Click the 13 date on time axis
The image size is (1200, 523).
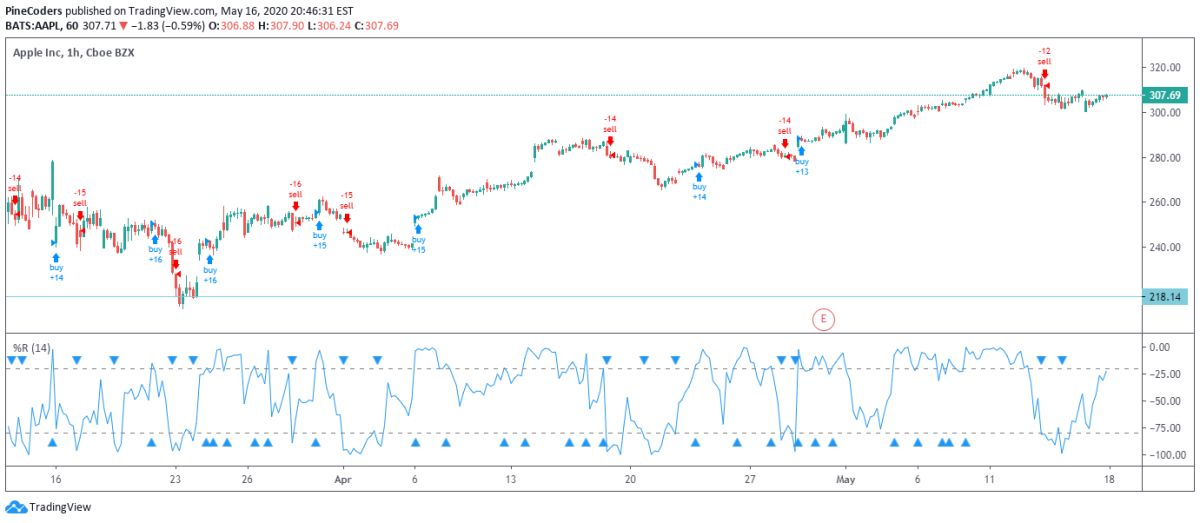511,480
